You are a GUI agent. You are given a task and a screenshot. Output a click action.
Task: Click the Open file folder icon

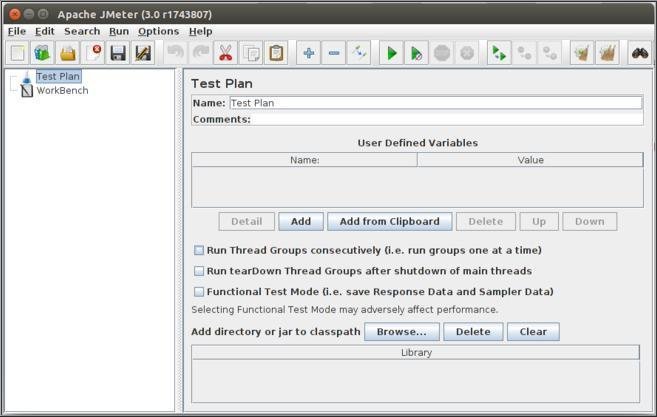[67, 53]
